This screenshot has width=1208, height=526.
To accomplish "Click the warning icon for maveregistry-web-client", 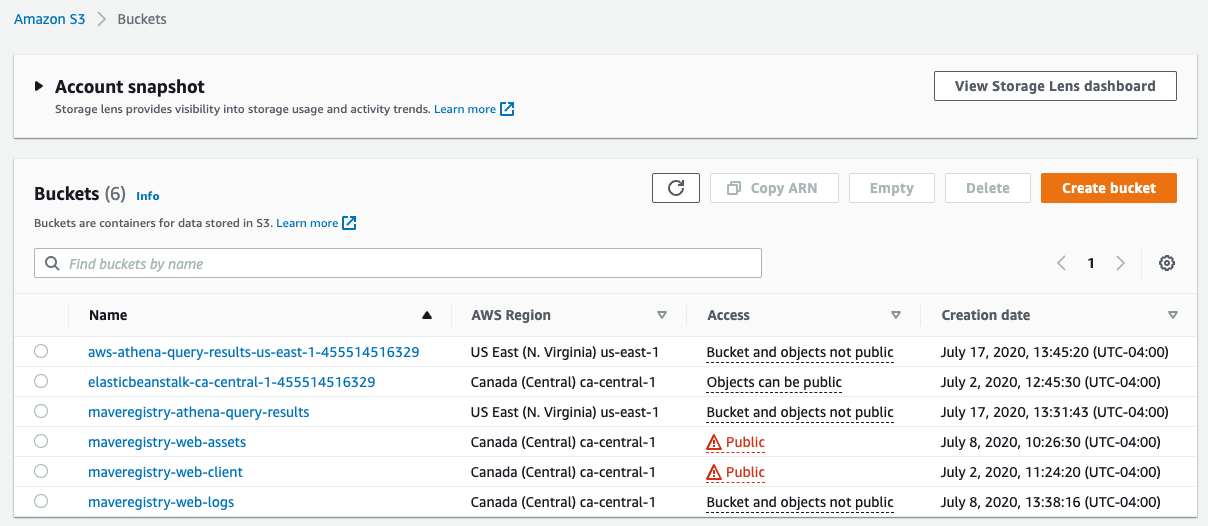I will (x=714, y=472).
